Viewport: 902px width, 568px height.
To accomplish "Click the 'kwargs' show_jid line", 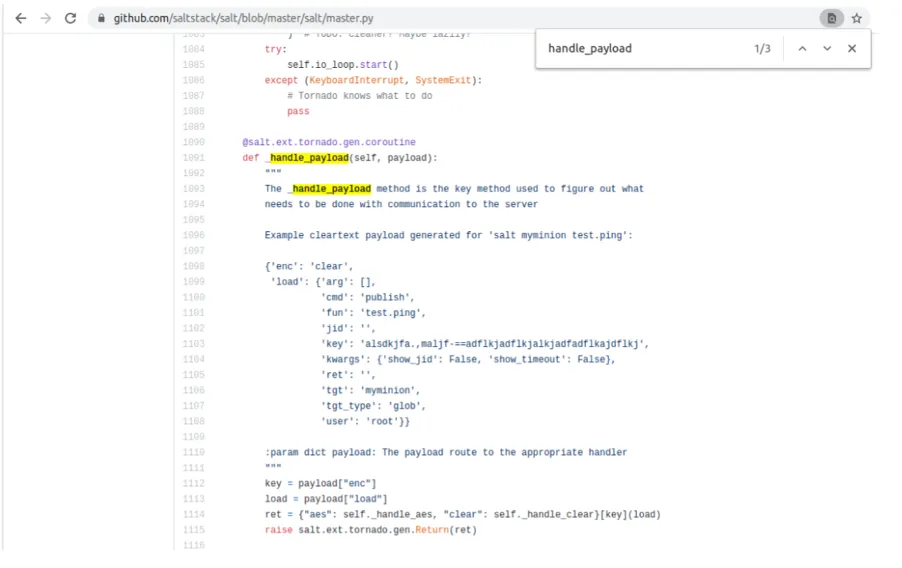I will (x=468, y=359).
